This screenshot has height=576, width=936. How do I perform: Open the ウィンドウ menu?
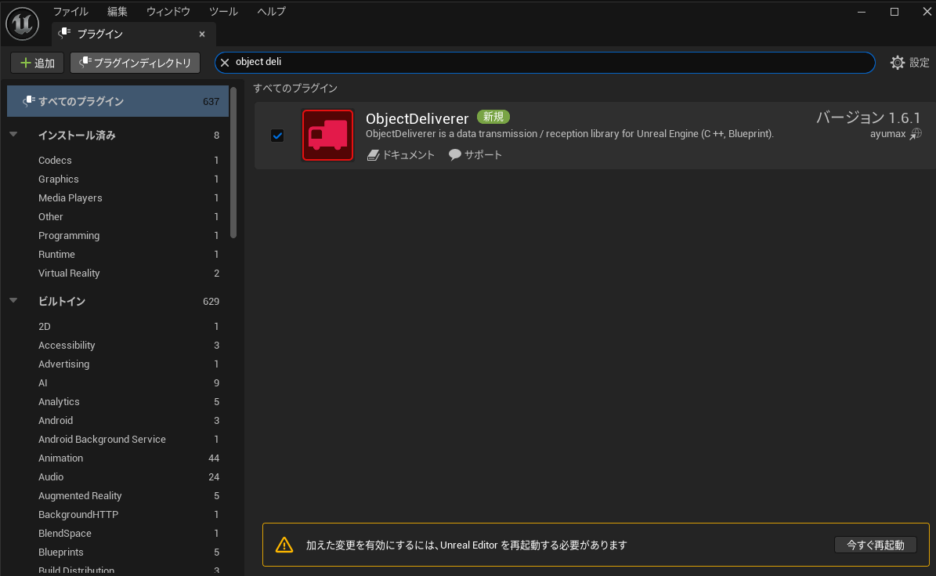(x=168, y=11)
